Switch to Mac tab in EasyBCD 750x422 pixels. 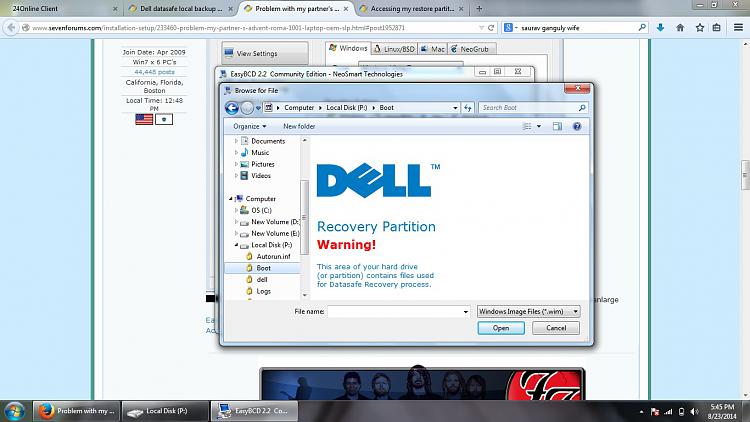(432, 49)
